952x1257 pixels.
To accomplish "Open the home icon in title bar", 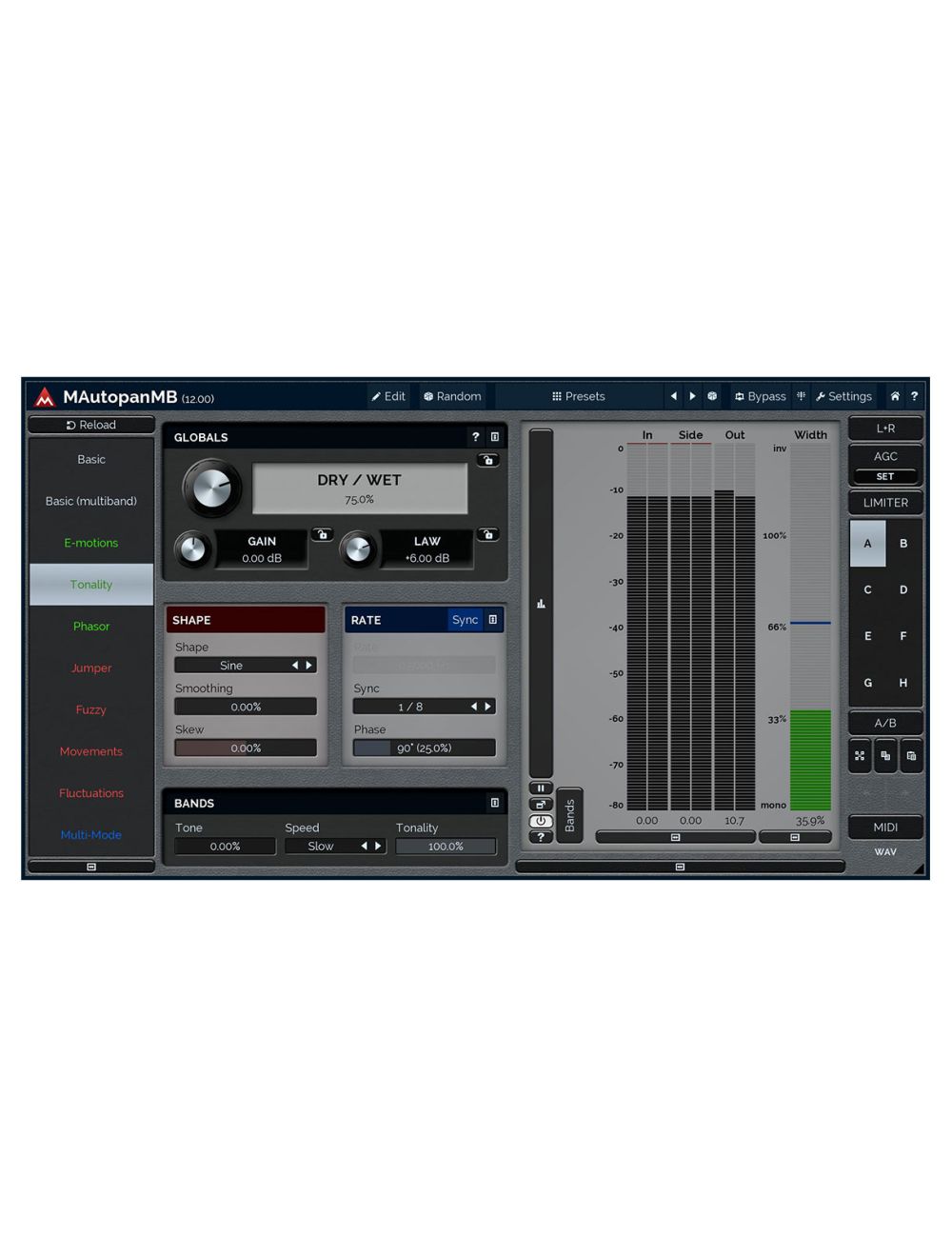I will pyautogui.click(x=895, y=396).
